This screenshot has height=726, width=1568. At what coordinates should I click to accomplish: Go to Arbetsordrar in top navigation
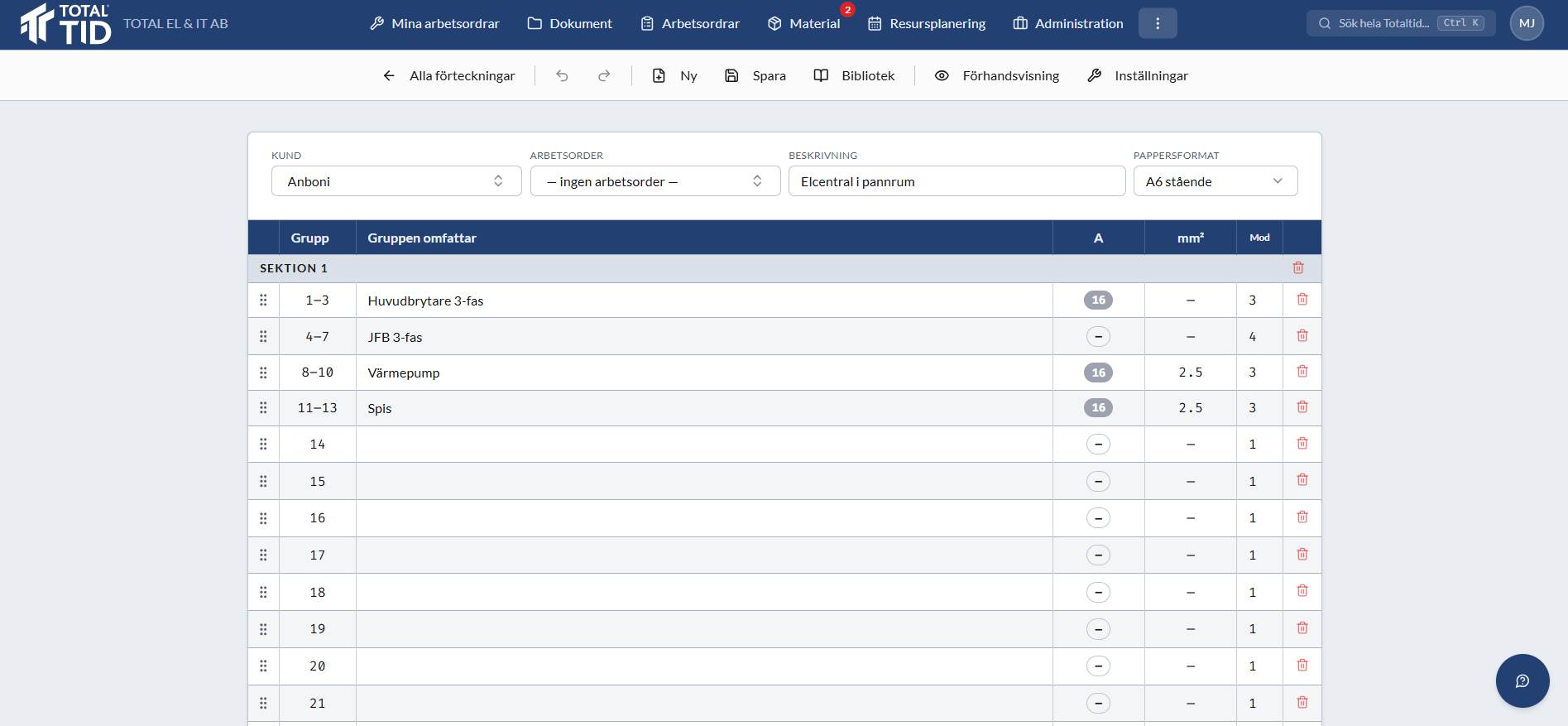pyautogui.click(x=690, y=23)
